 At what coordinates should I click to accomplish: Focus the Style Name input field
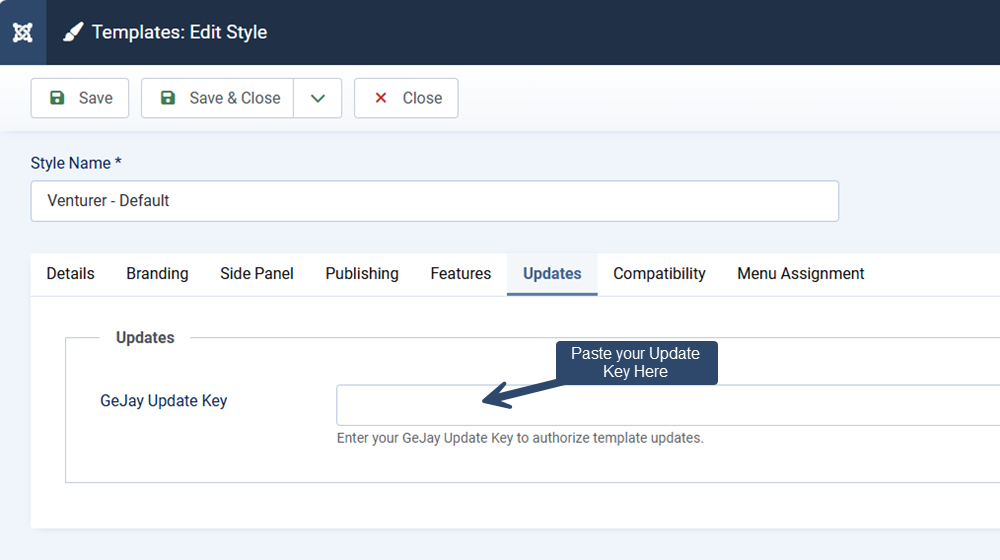(x=434, y=201)
